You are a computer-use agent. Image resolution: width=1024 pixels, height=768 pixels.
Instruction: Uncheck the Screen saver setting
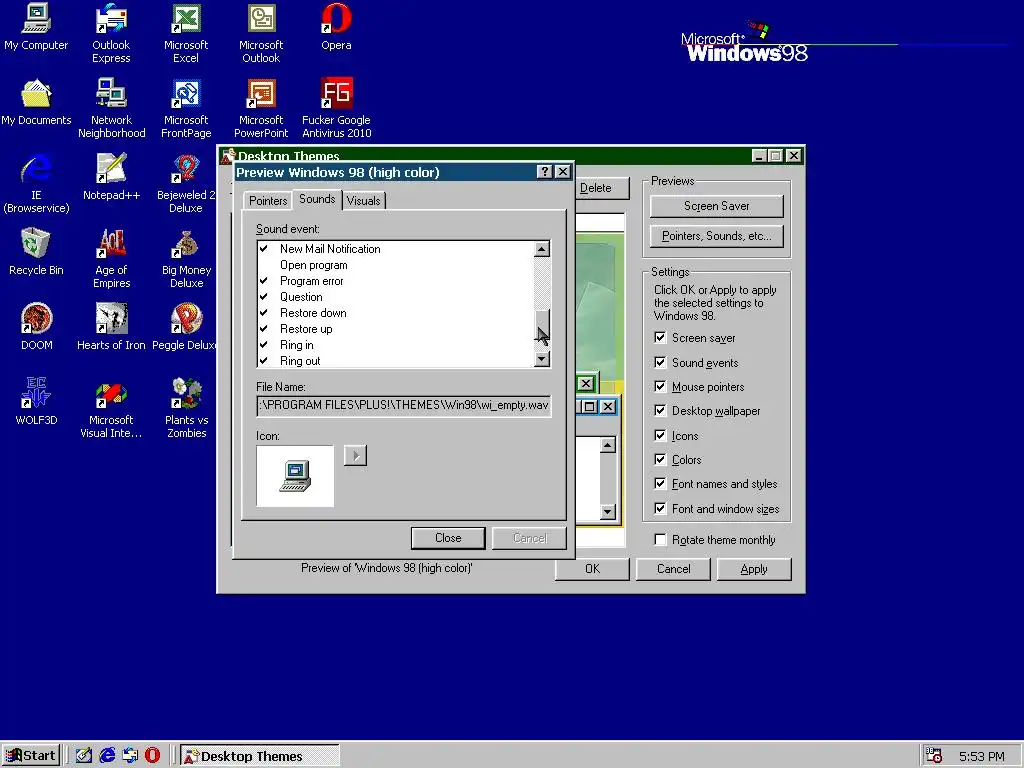click(660, 338)
